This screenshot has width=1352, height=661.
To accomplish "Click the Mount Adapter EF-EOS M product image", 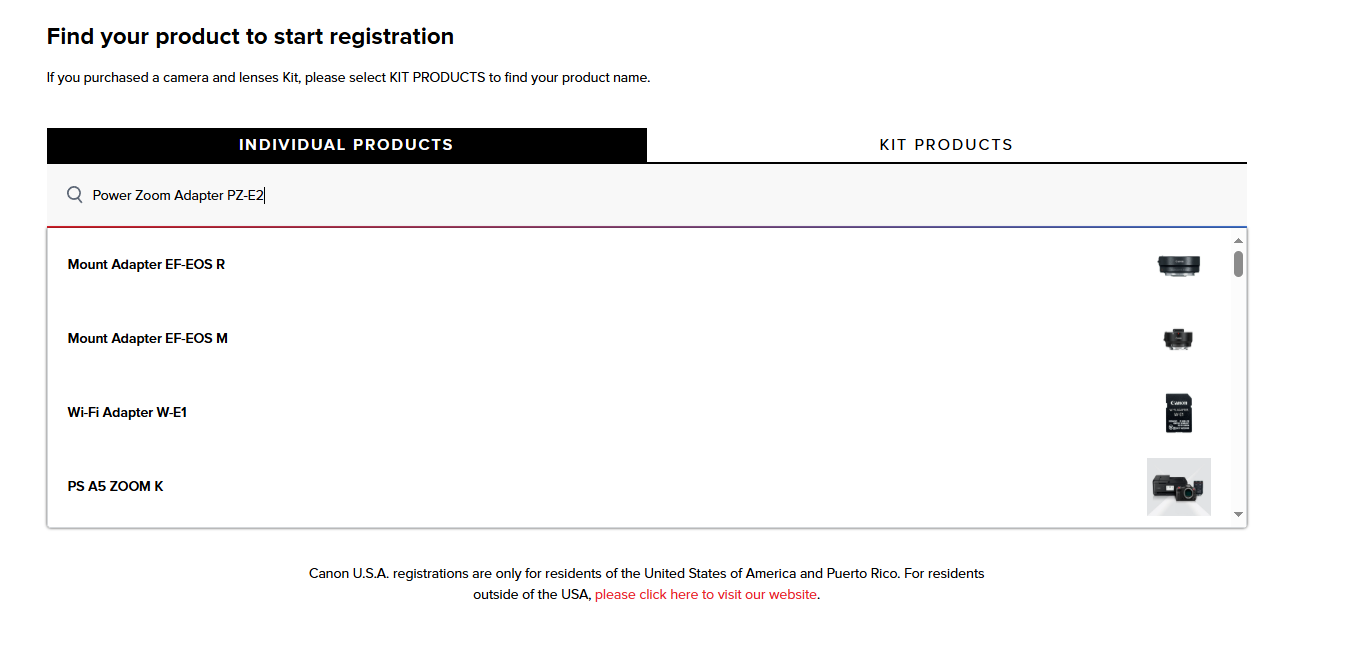I will (x=1178, y=339).
